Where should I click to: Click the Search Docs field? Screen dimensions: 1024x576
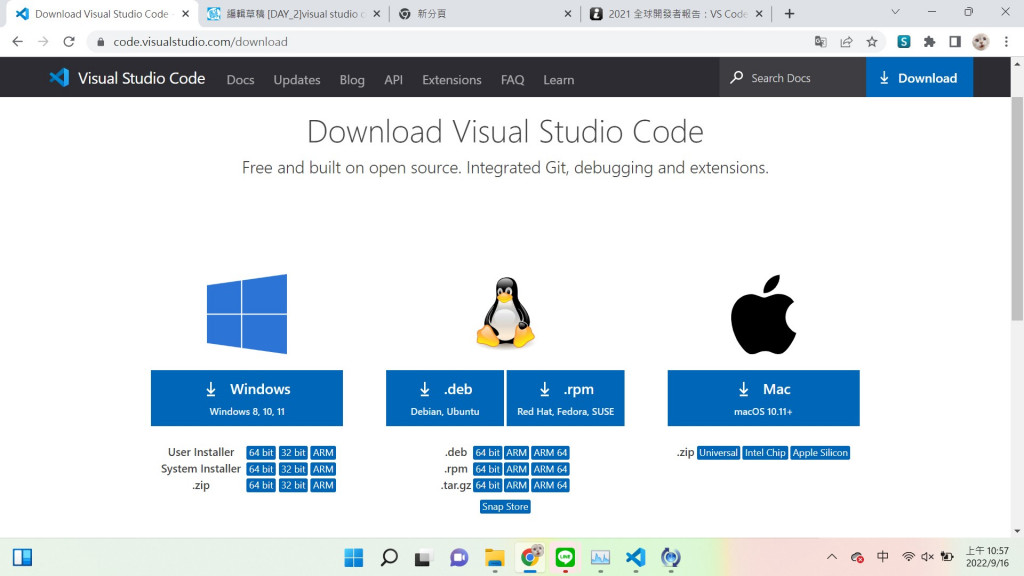pyautogui.click(x=792, y=78)
